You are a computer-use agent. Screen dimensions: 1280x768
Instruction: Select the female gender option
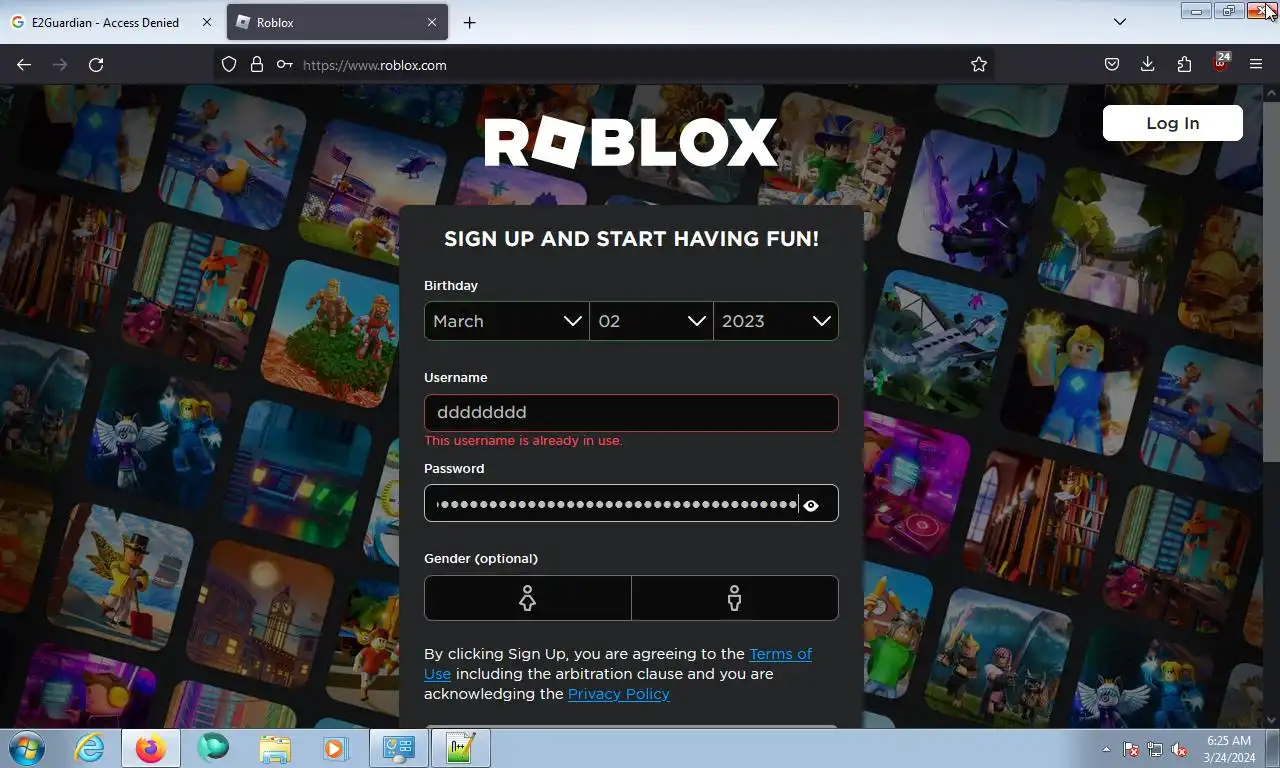click(527, 598)
